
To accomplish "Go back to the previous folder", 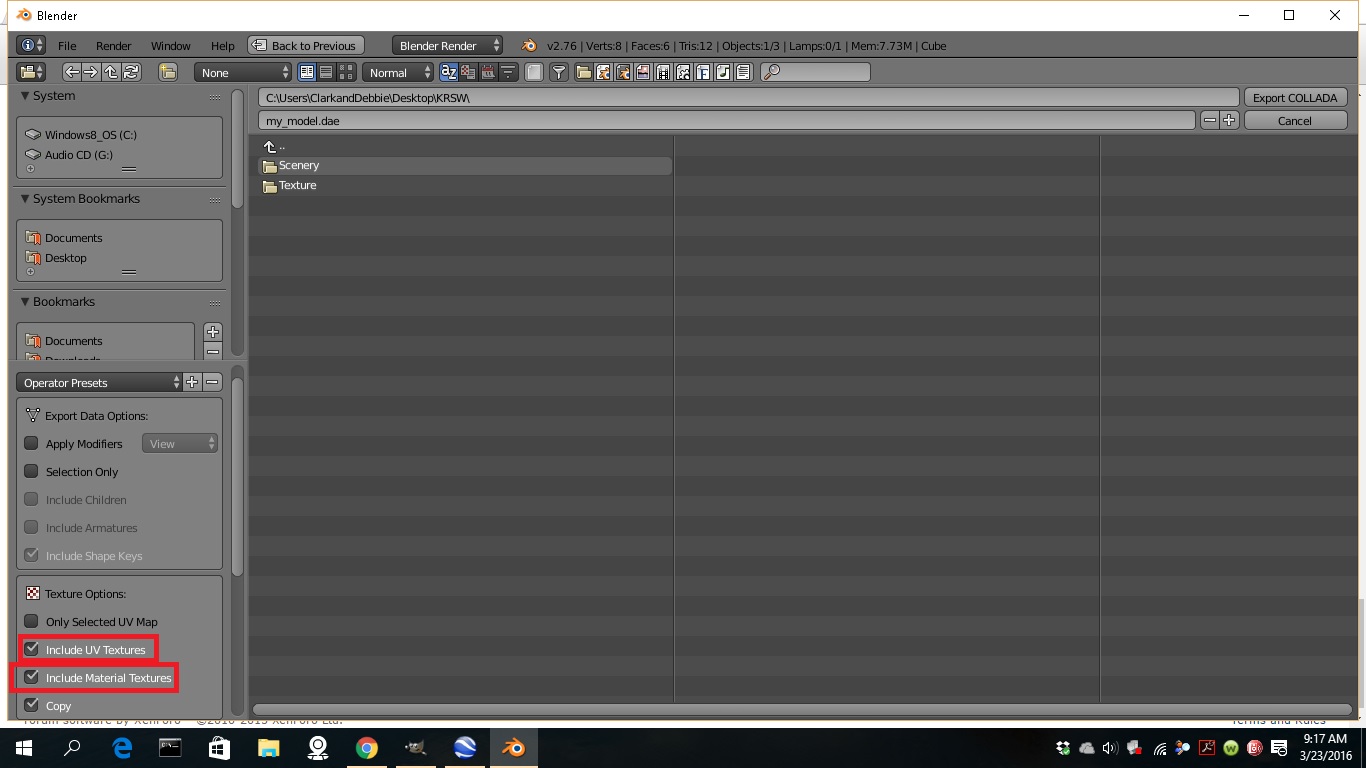I will (71, 72).
